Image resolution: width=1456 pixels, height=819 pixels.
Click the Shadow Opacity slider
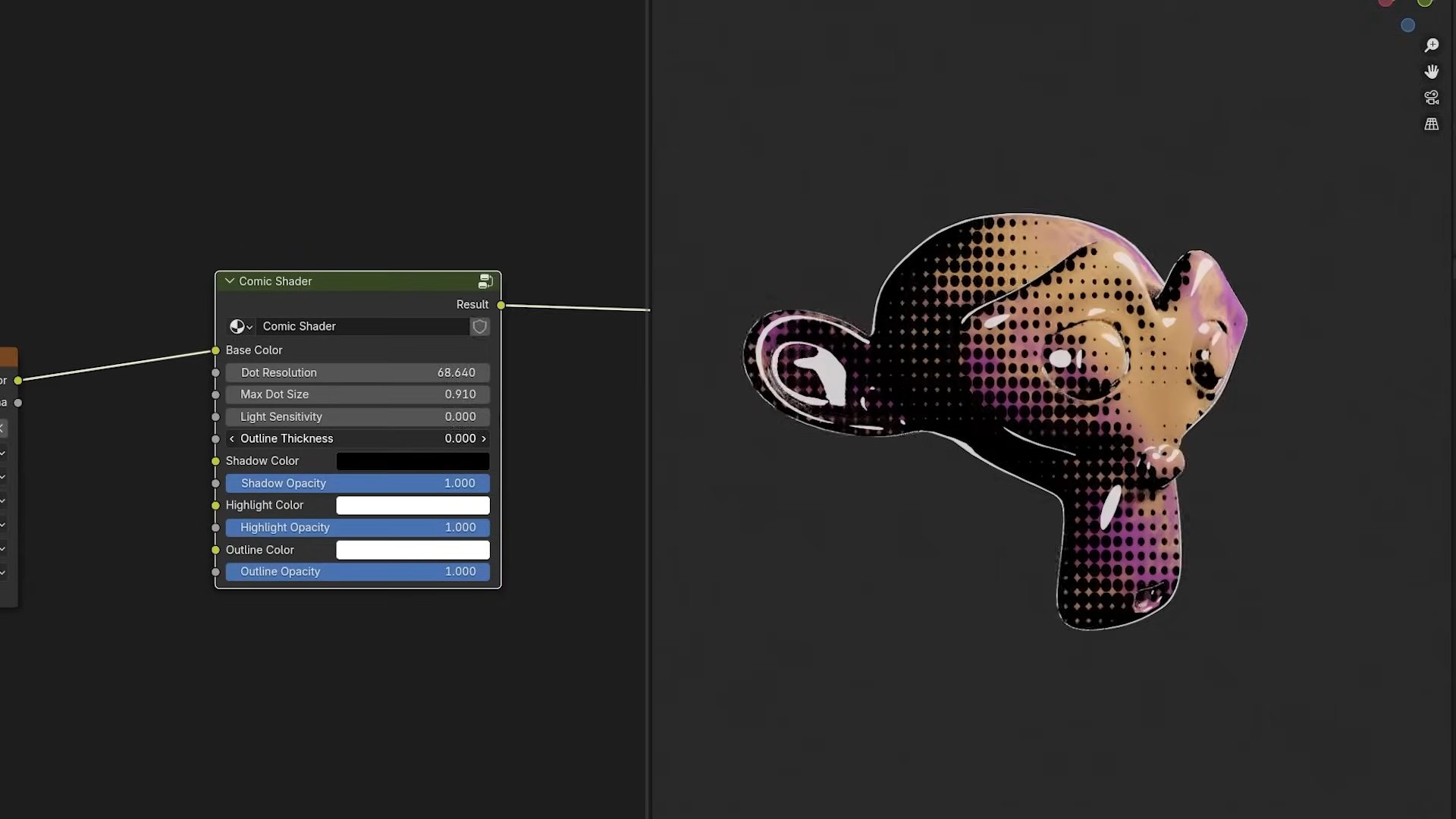click(357, 483)
